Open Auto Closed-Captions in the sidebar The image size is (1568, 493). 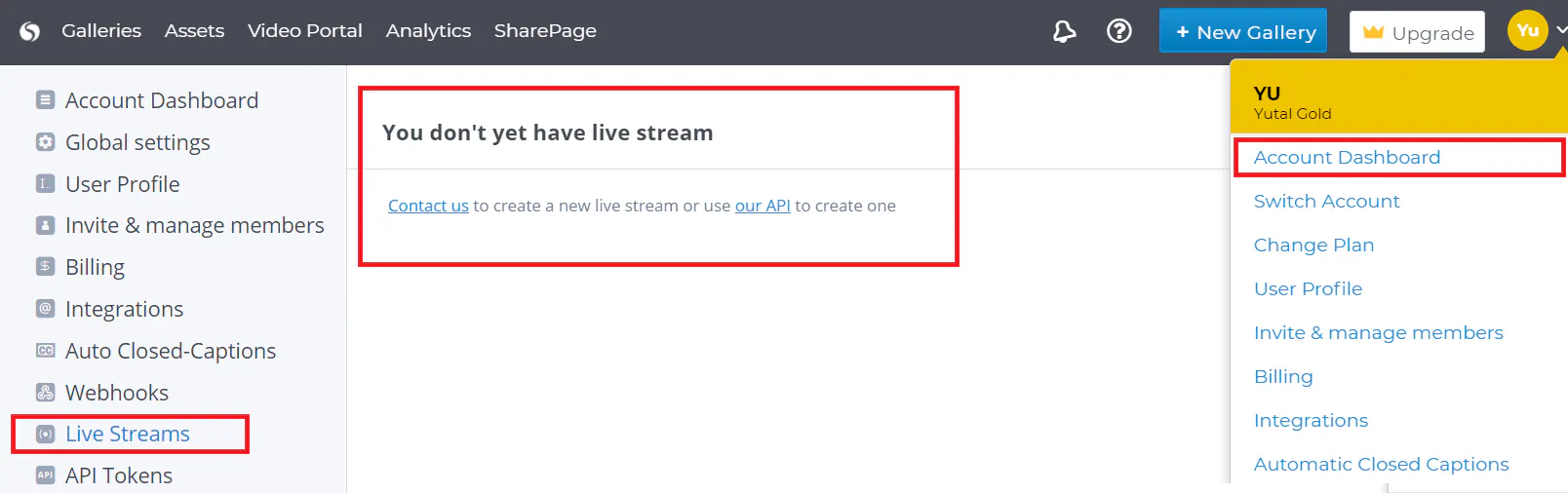pos(171,351)
